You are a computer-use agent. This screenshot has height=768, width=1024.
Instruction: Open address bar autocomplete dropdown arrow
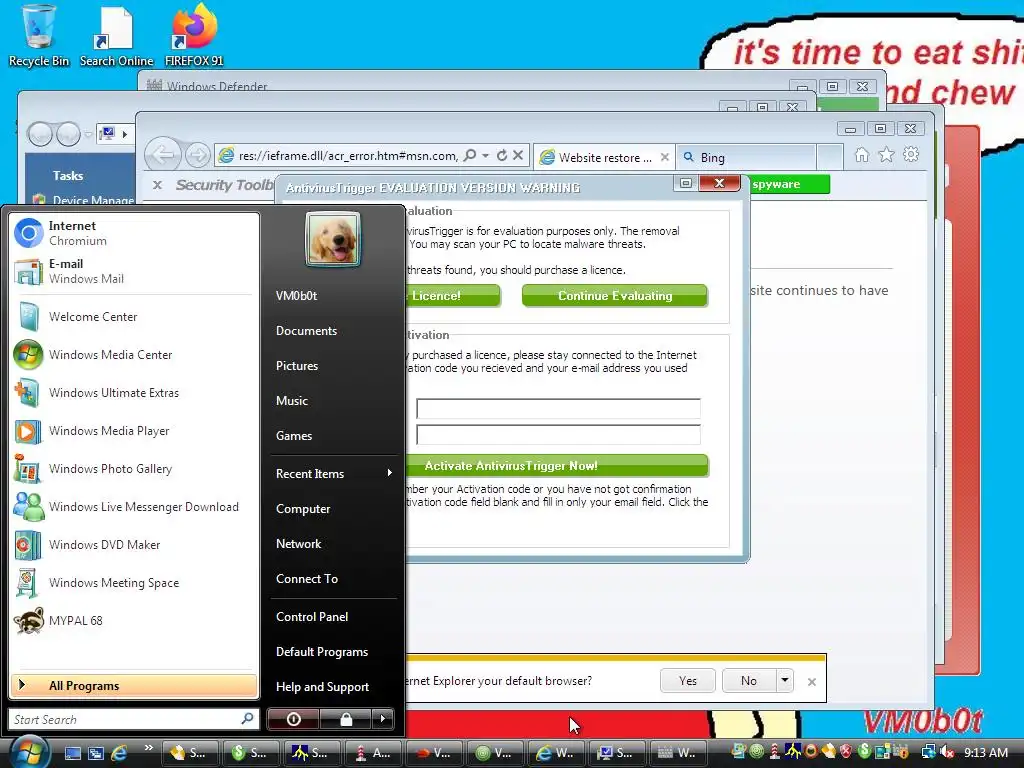click(x=485, y=155)
